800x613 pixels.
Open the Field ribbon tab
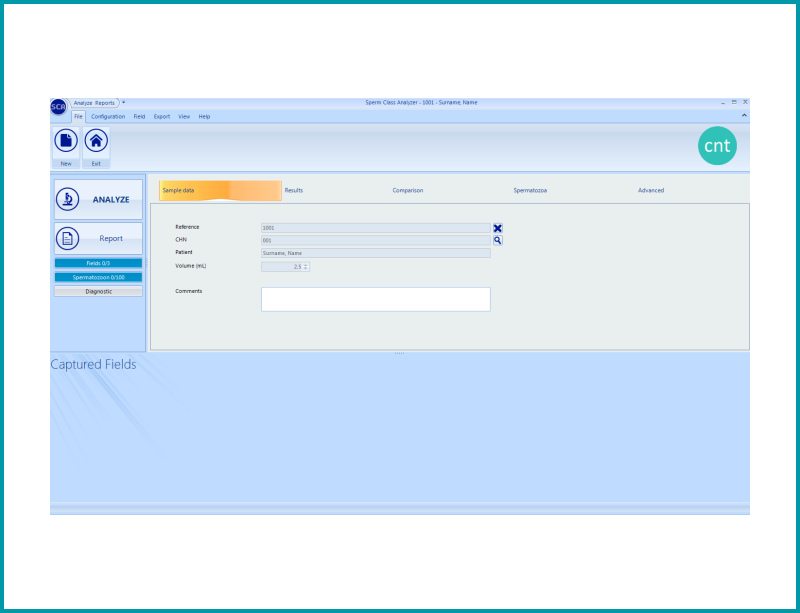click(x=139, y=117)
